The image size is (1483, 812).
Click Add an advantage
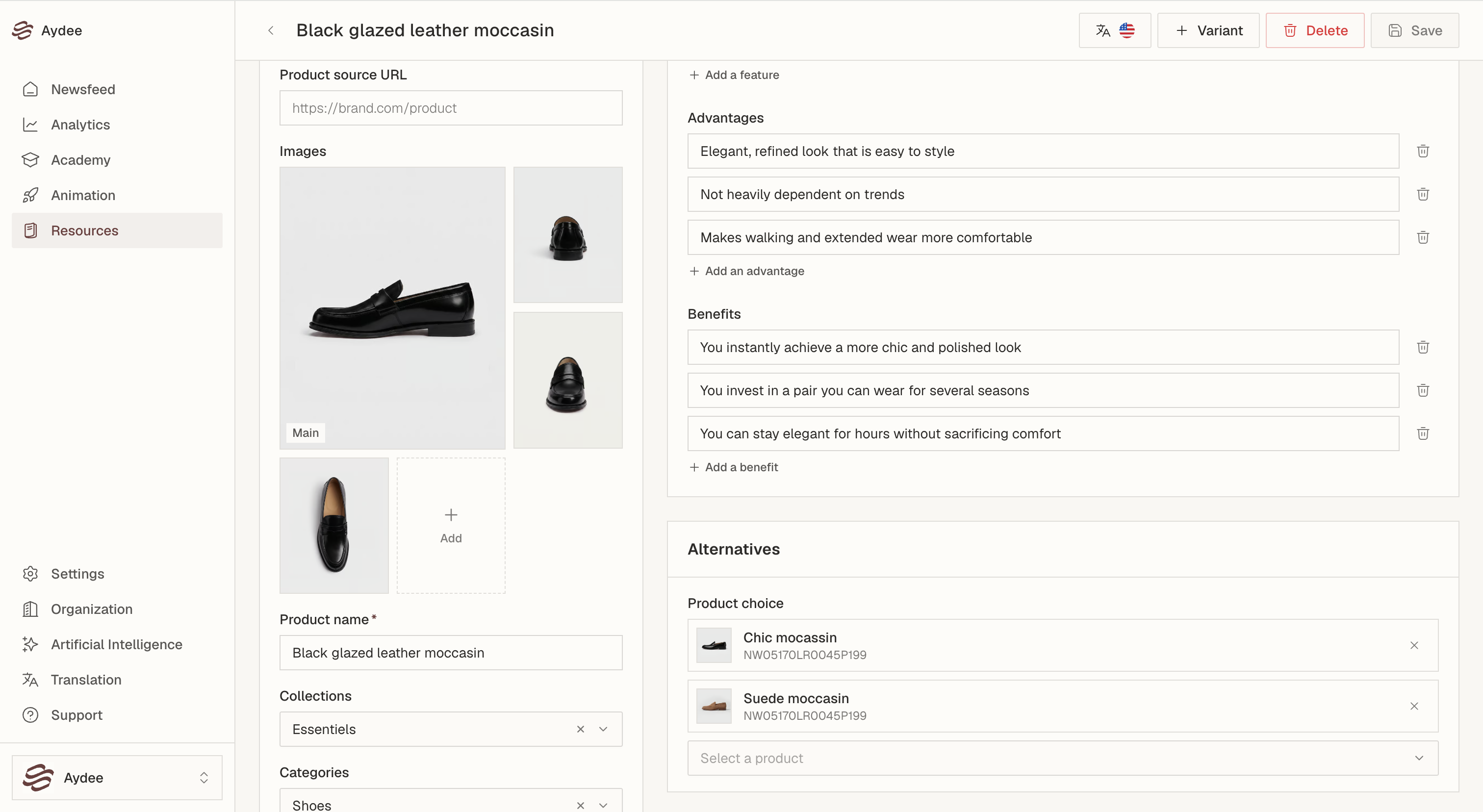point(747,271)
